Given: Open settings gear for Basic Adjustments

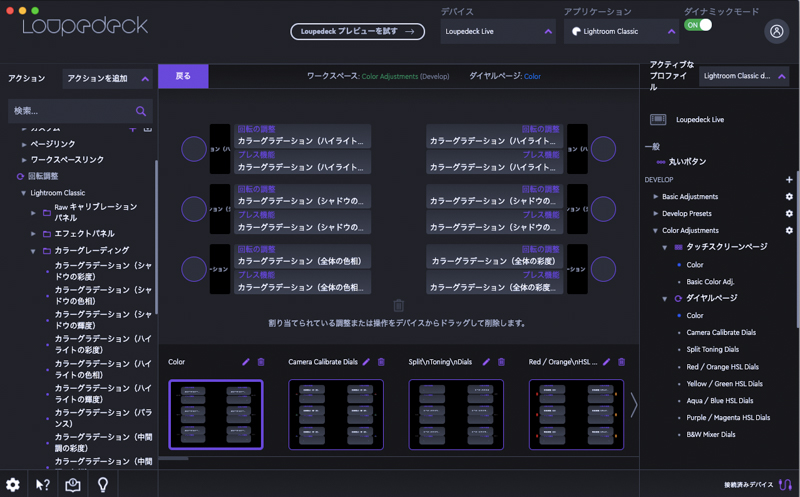Looking at the screenshot, I should [789, 196].
